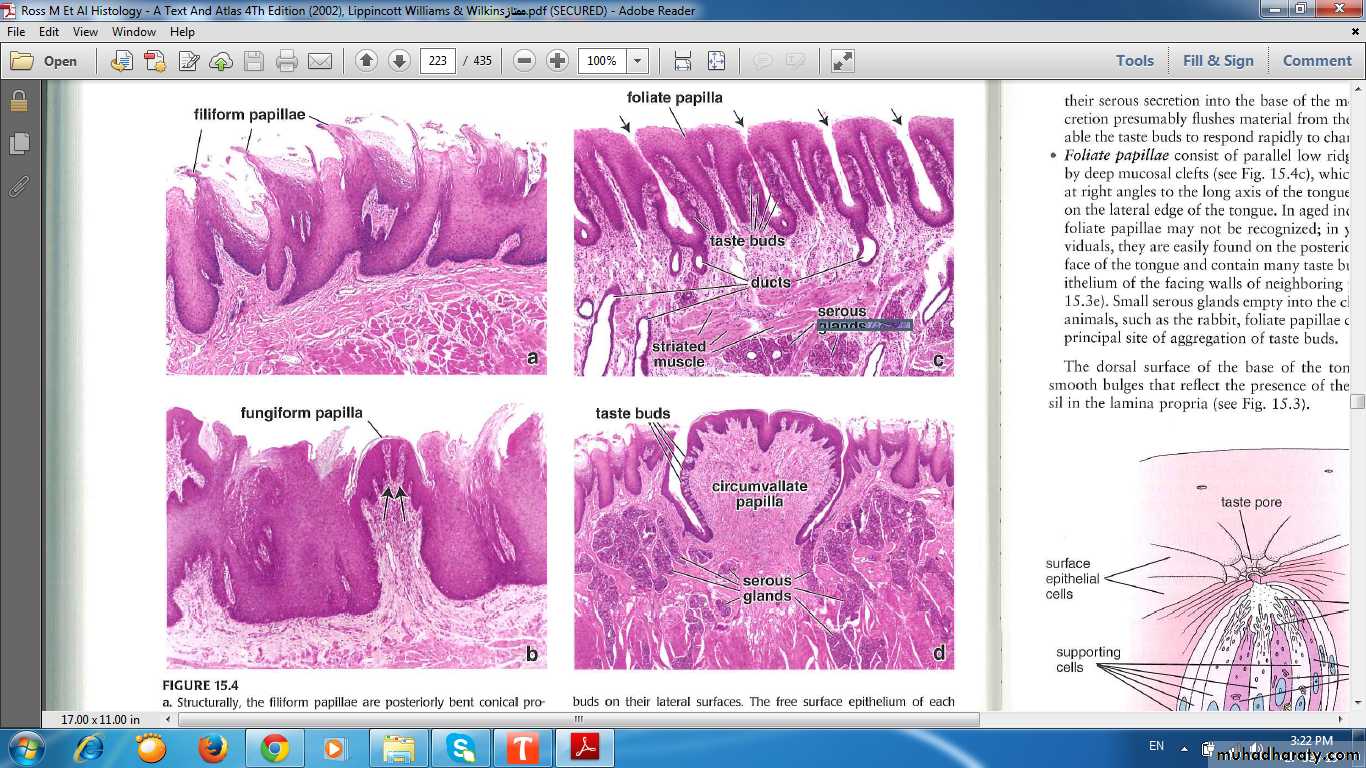Open the View menu
Screen dimensions: 1366x768
85,32
